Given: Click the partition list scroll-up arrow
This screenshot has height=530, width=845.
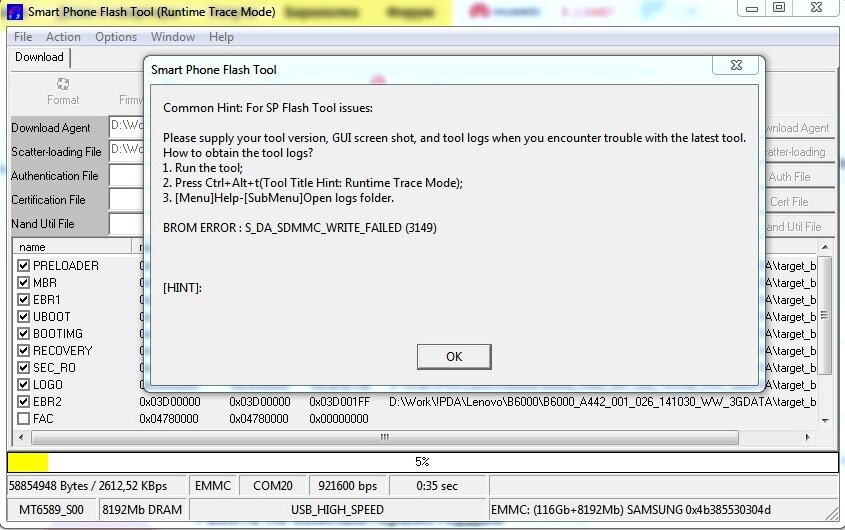Looking at the screenshot, I should point(825,247).
